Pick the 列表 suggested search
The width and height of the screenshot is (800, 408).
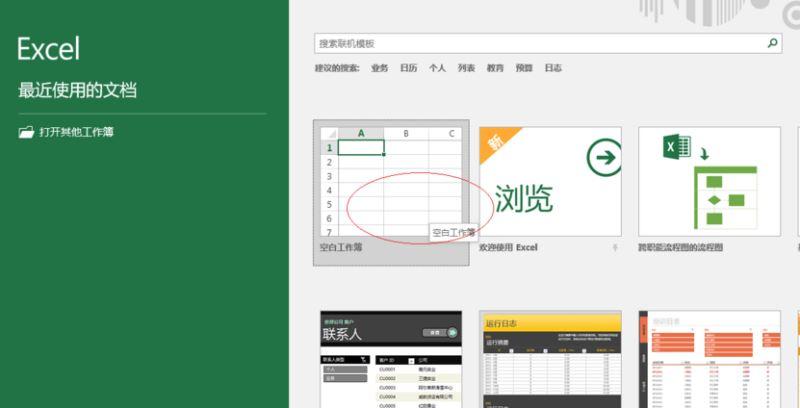466,68
